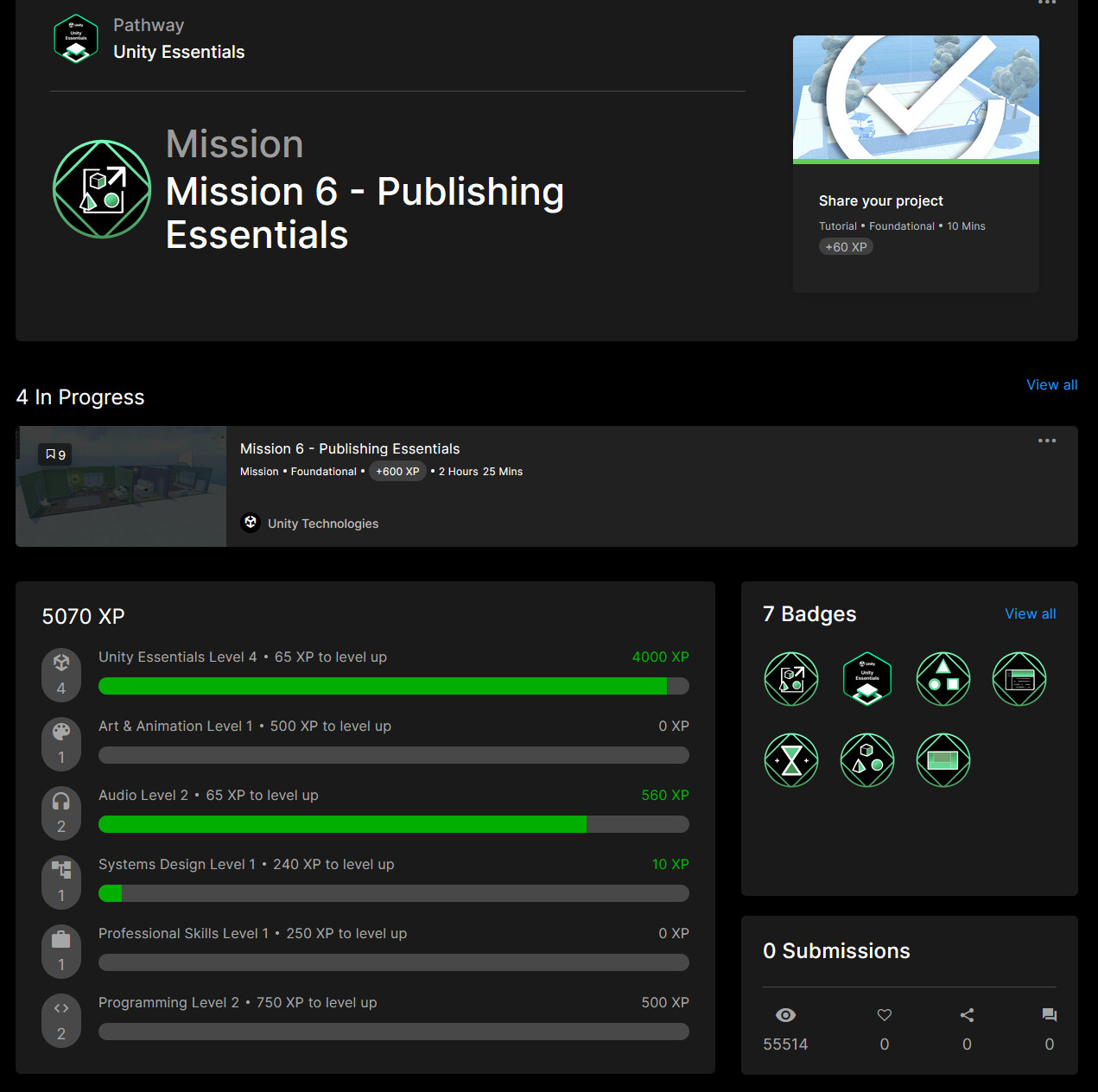Image resolution: width=1098 pixels, height=1092 pixels.
Task: Click Professional Skills Level 1 label
Action: click(183, 933)
